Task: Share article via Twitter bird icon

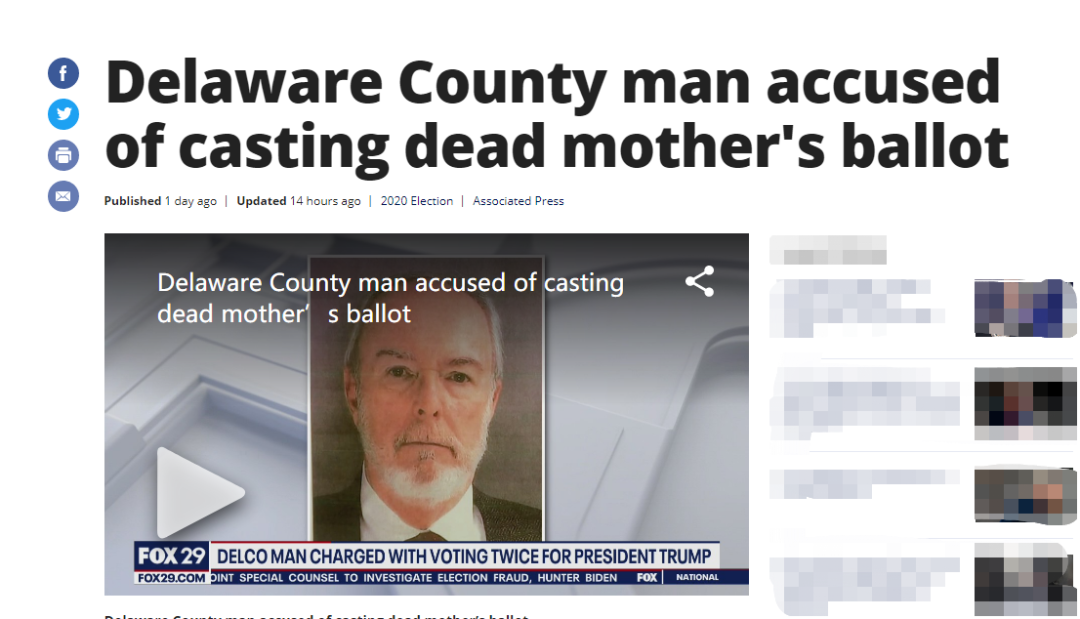Action: 63,114
